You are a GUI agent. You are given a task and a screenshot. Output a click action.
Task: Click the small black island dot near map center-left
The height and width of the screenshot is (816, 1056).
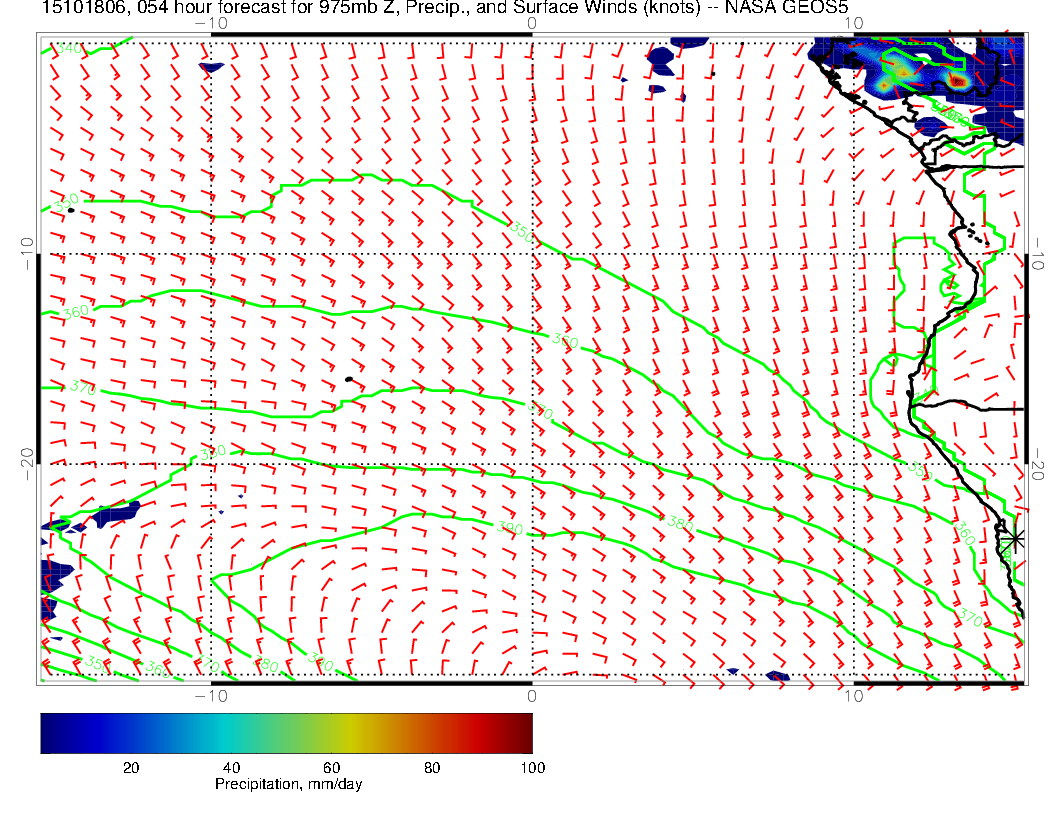[x=348, y=379]
